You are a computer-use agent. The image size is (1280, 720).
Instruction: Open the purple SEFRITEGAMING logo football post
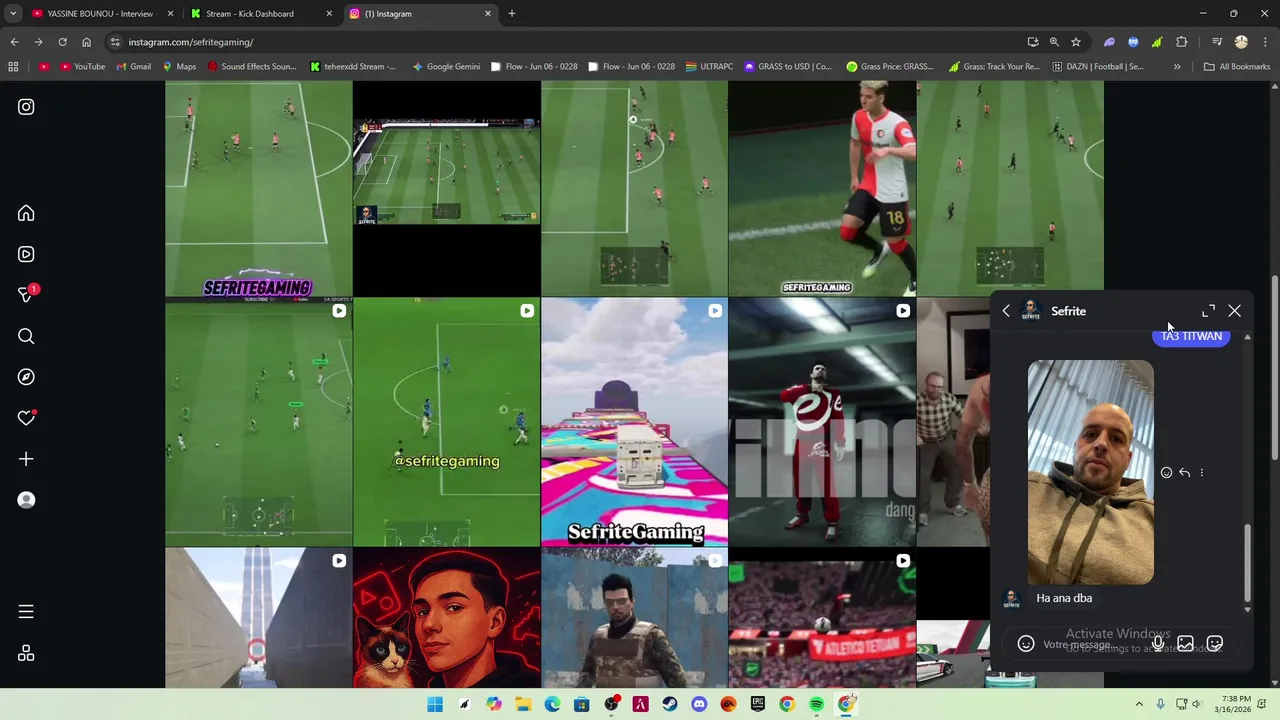click(258, 188)
